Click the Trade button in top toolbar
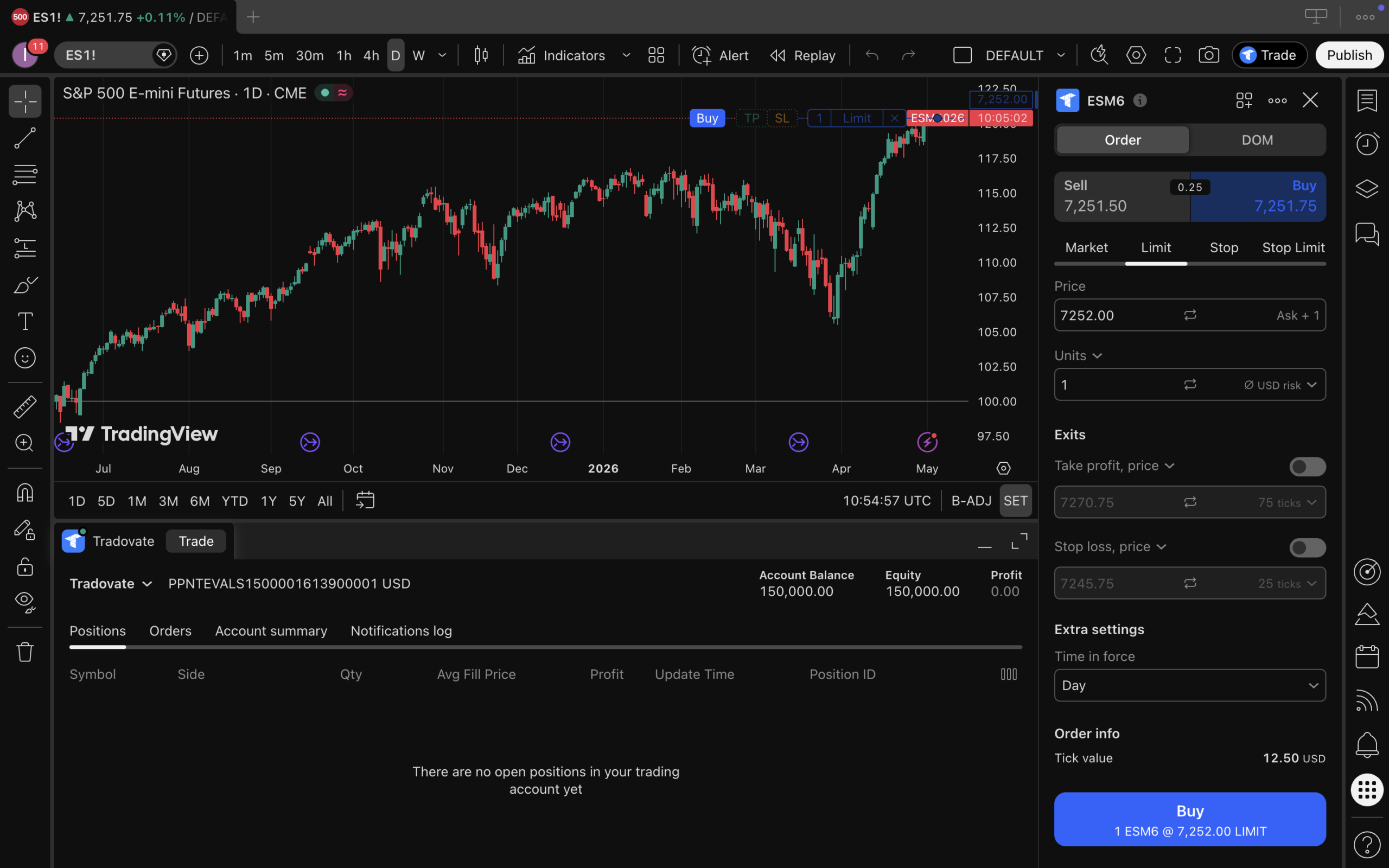Image resolution: width=1389 pixels, height=868 pixels. pyautogui.click(x=1269, y=55)
